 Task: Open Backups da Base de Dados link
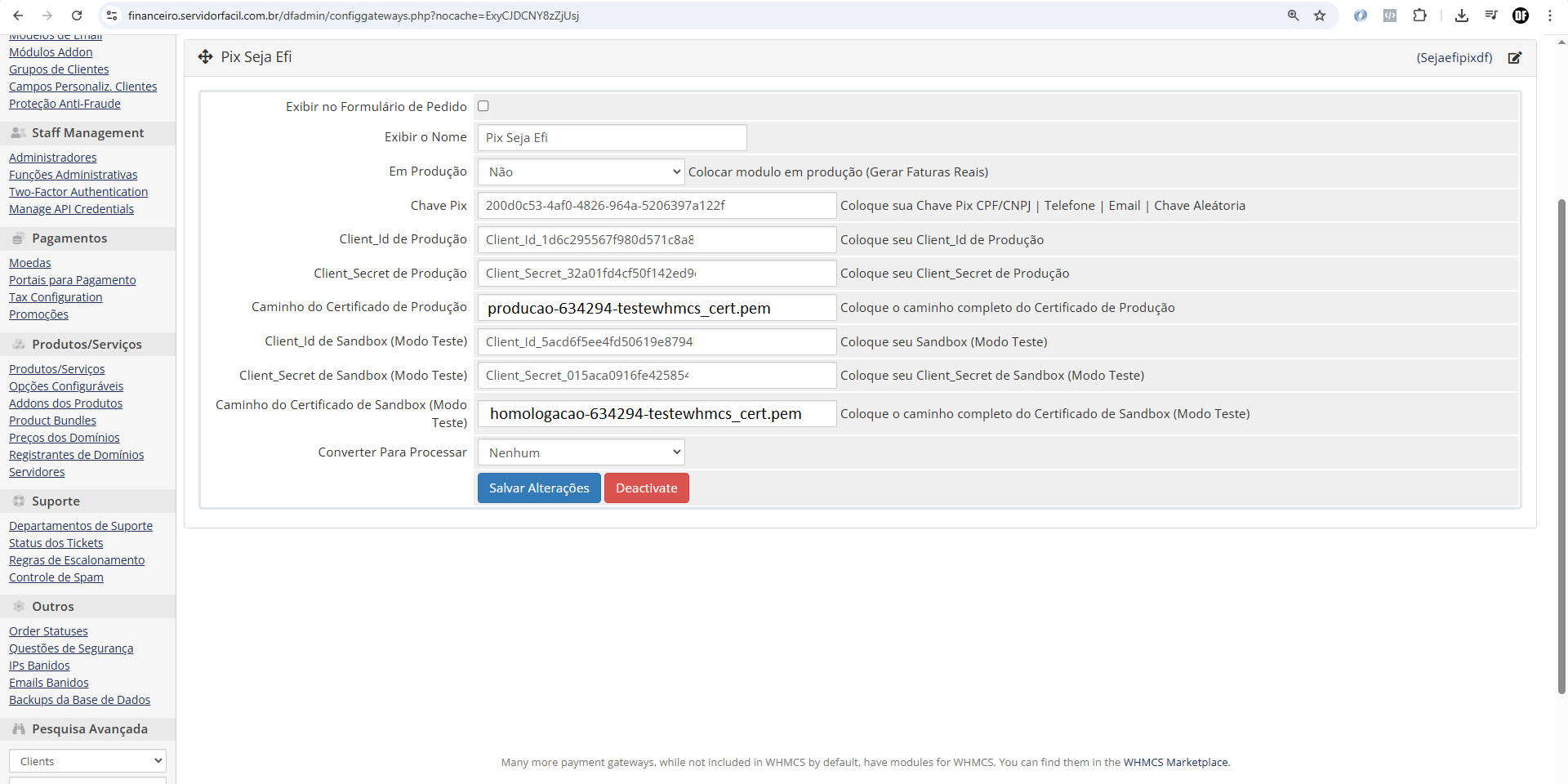80,700
